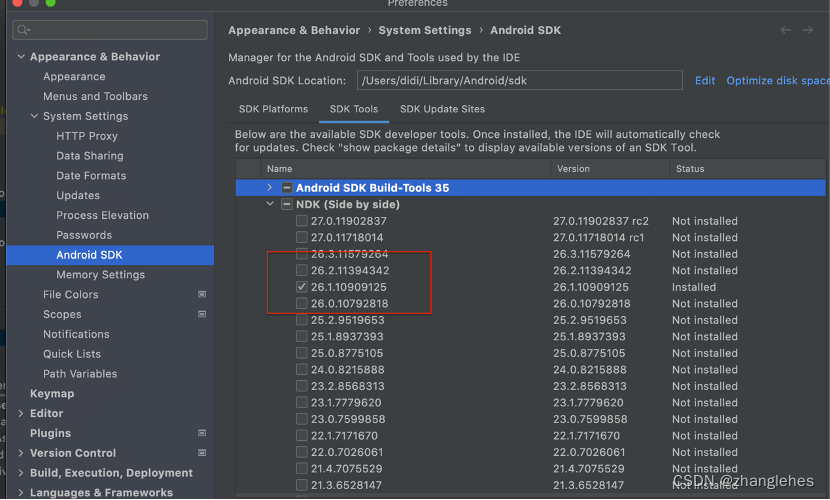The image size is (830, 500).
Task: Open Memory Settings page
Action: [x=101, y=275]
